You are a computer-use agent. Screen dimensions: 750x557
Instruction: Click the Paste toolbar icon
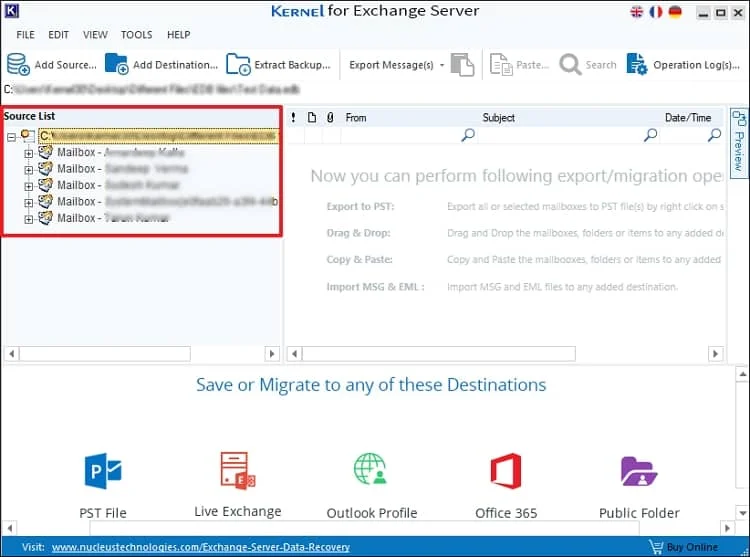coord(501,65)
